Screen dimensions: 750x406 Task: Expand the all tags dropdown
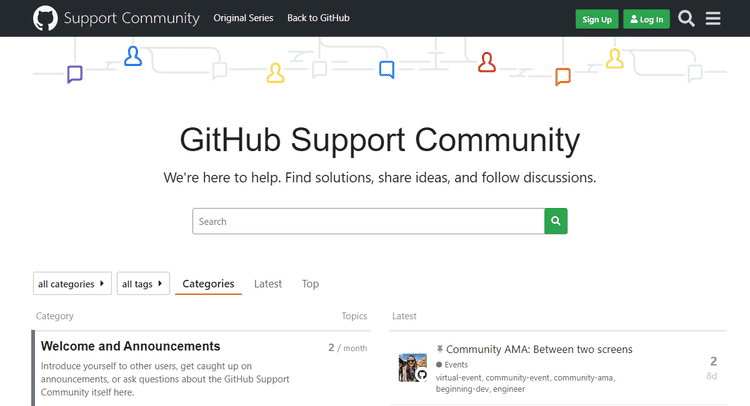tap(142, 284)
